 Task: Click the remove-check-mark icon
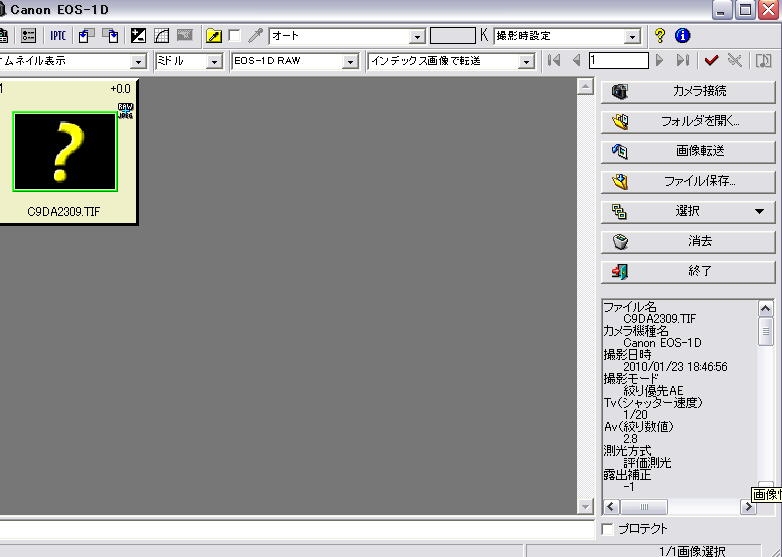[735, 60]
